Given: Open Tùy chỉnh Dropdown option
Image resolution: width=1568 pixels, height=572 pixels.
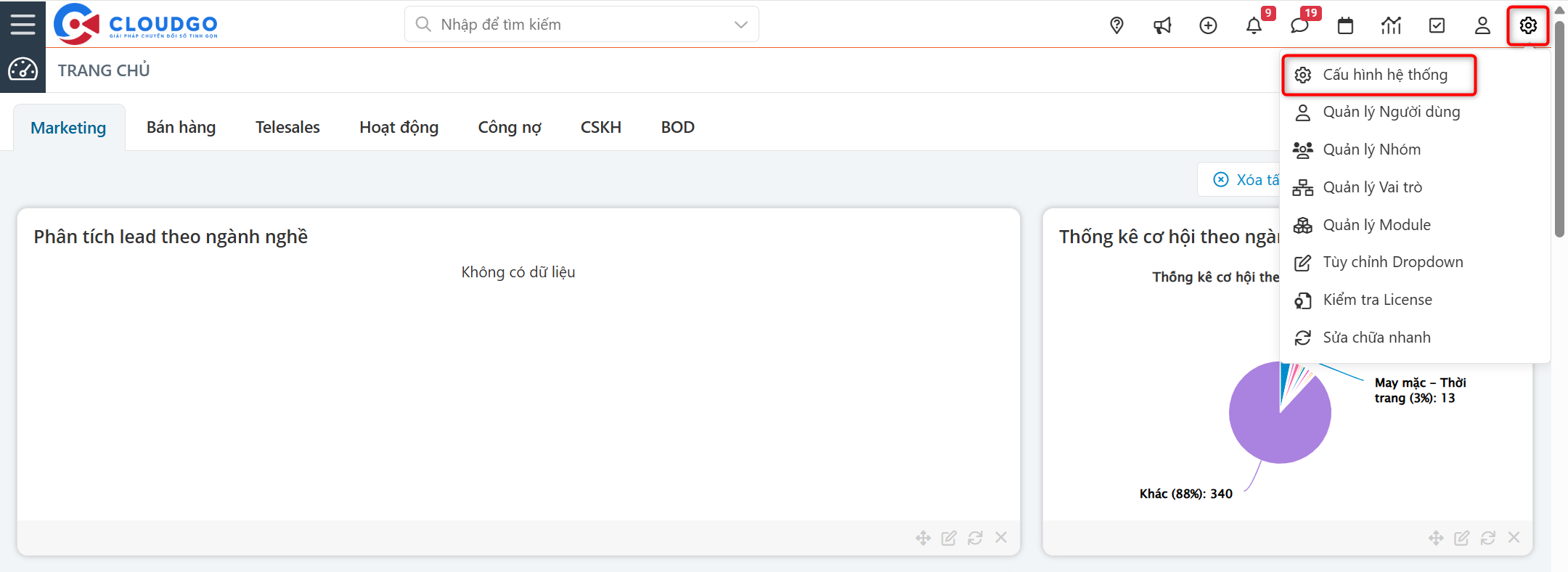Looking at the screenshot, I should click(x=1392, y=262).
